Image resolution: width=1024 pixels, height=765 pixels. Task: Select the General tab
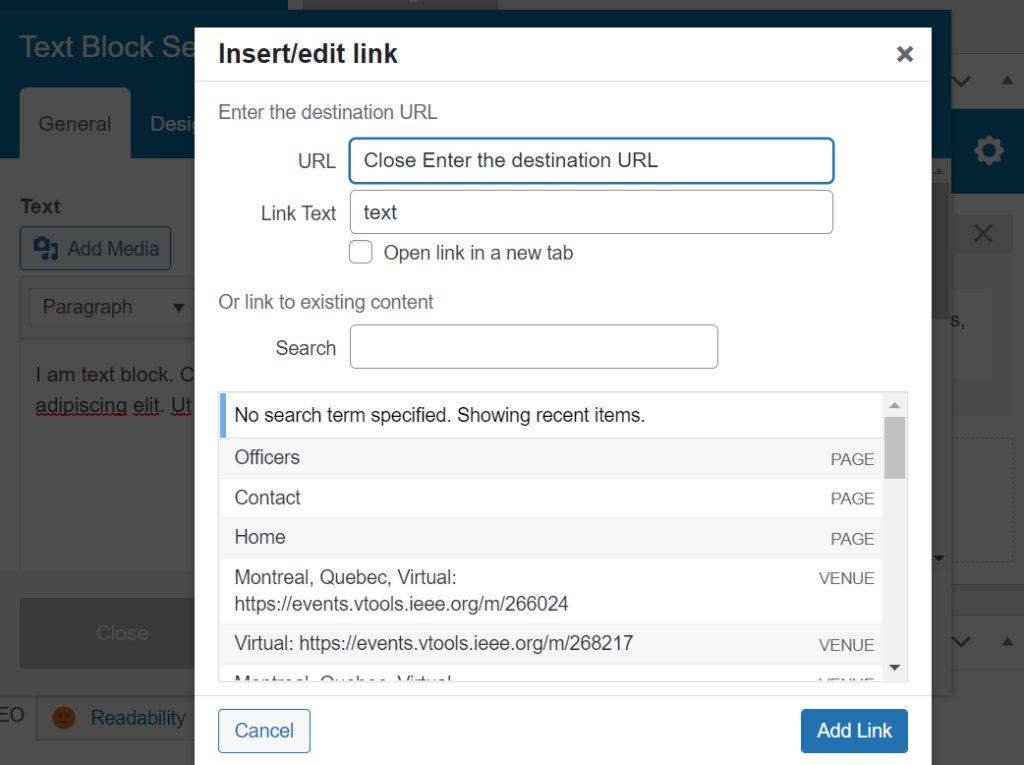74,123
